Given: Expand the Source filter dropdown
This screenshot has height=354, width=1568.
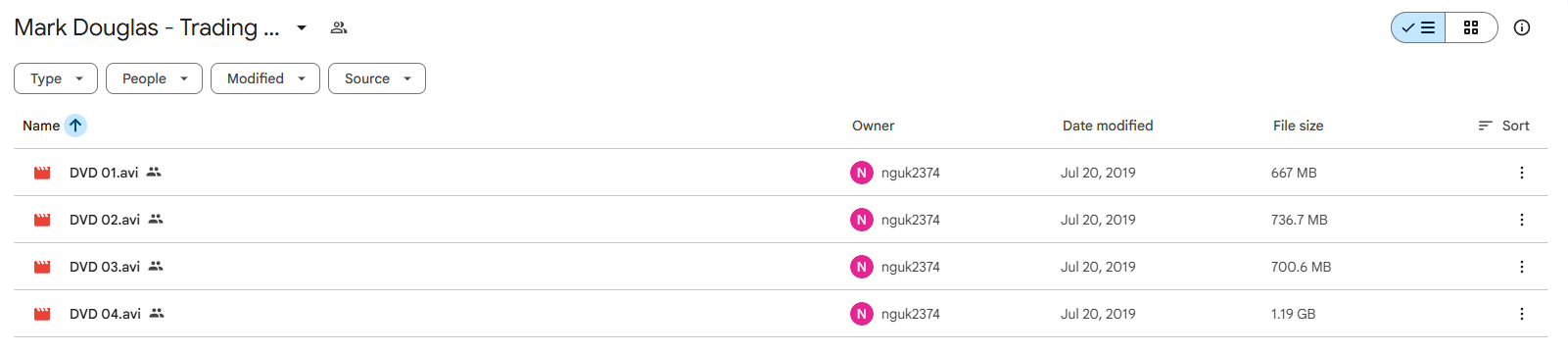Looking at the screenshot, I should point(377,78).
